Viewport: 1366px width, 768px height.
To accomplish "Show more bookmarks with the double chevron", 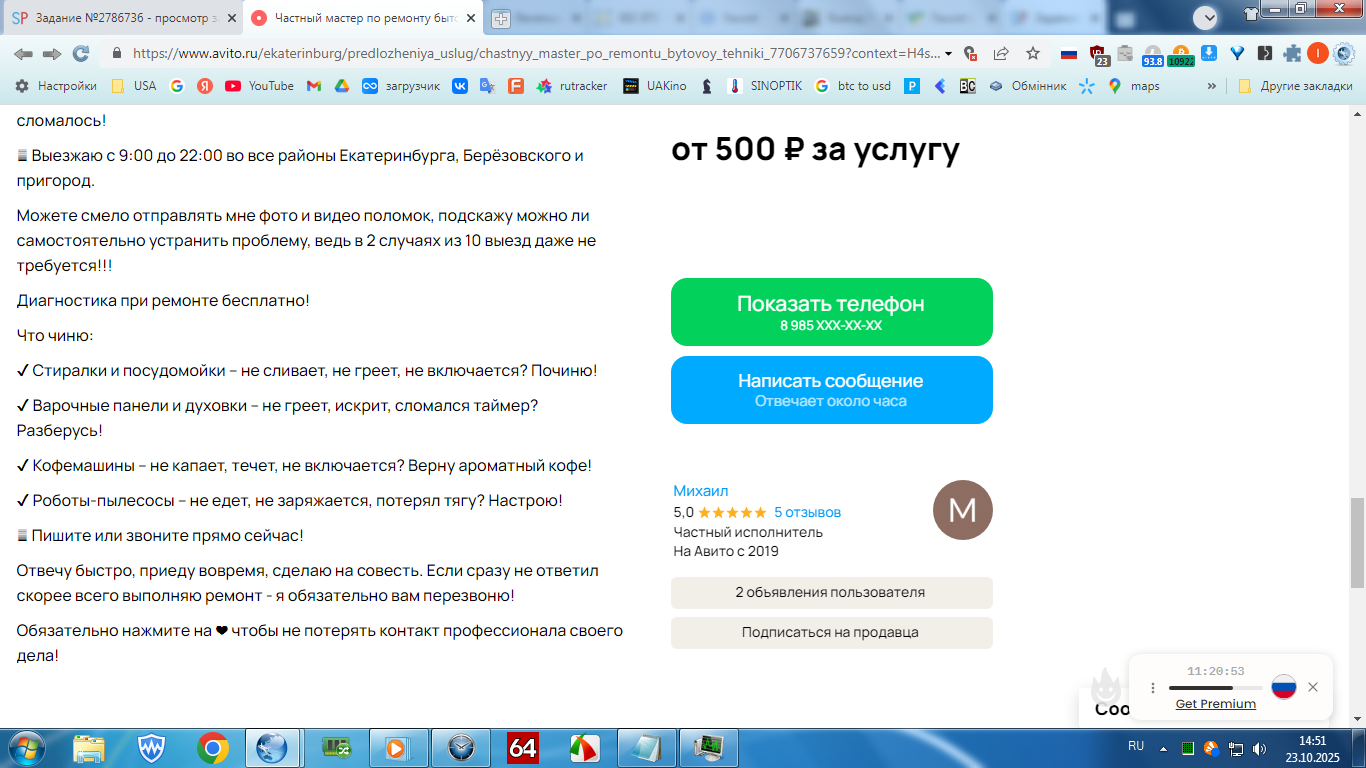I will pos(1212,86).
